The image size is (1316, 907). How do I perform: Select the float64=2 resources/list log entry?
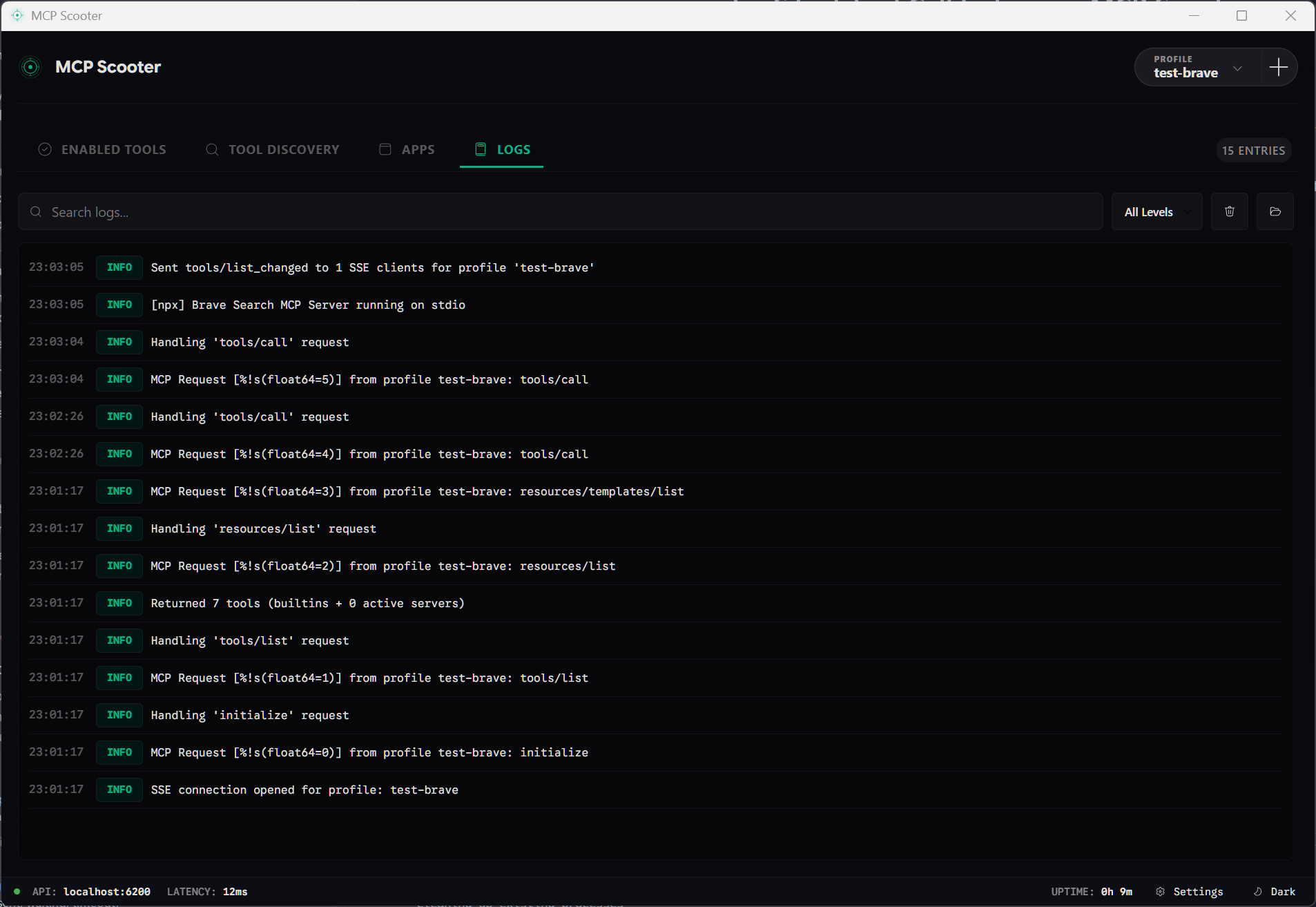[655, 566]
